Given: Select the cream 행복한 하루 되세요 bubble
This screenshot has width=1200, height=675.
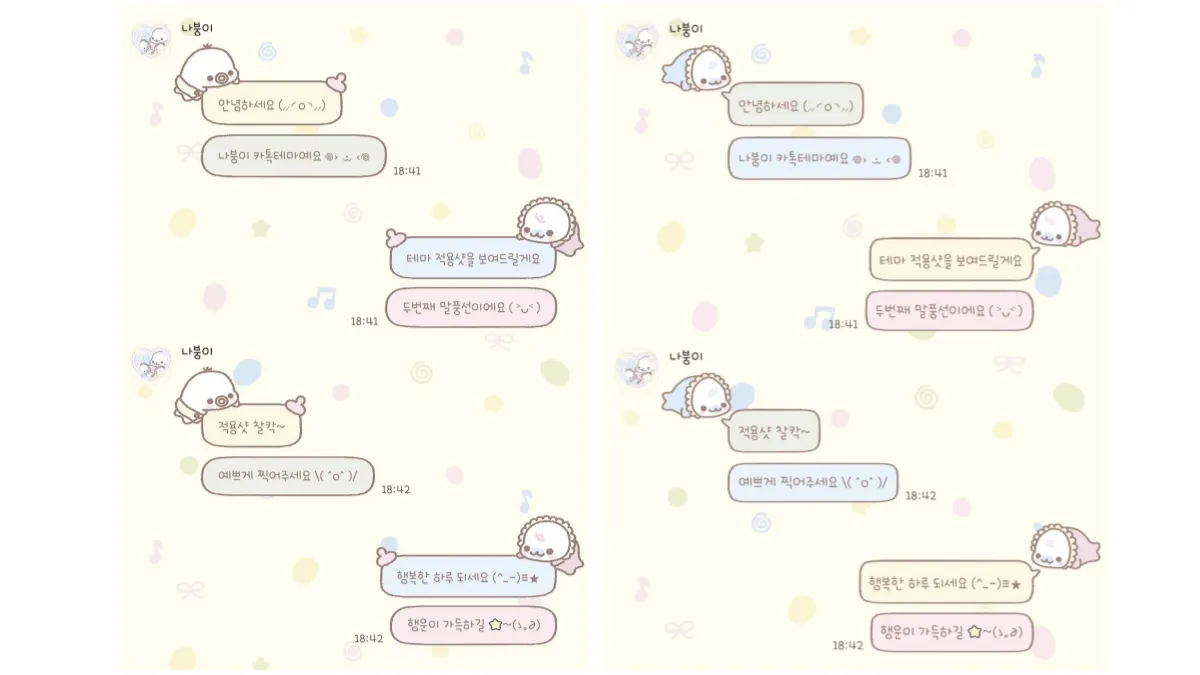Looking at the screenshot, I should tap(945, 582).
